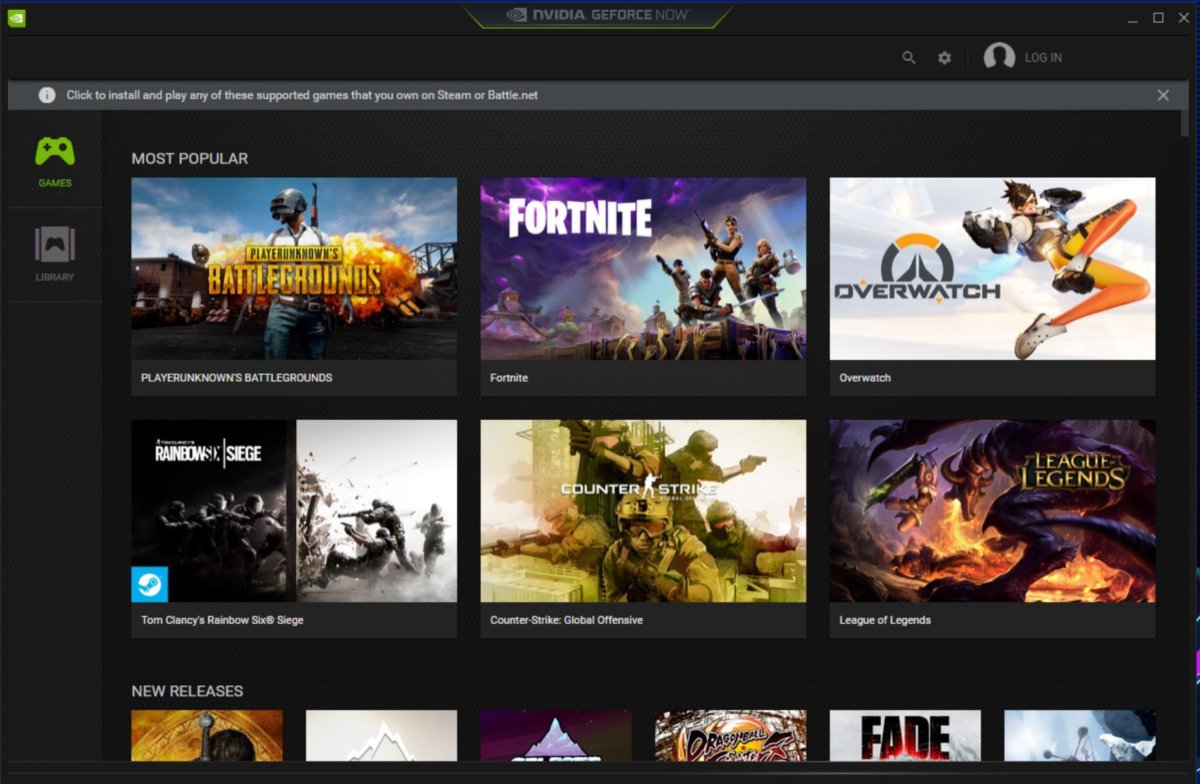Open the Library section in the sidebar
The height and width of the screenshot is (784, 1200).
click(x=55, y=254)
